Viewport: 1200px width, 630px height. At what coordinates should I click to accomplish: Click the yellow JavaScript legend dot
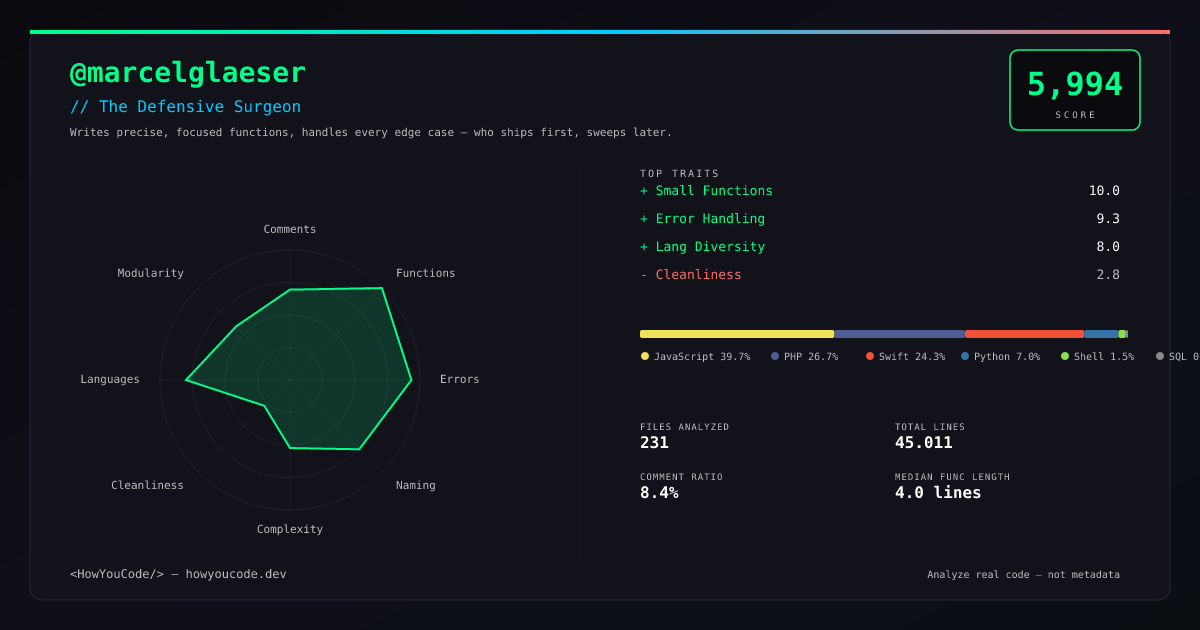[x=643, y=356]
